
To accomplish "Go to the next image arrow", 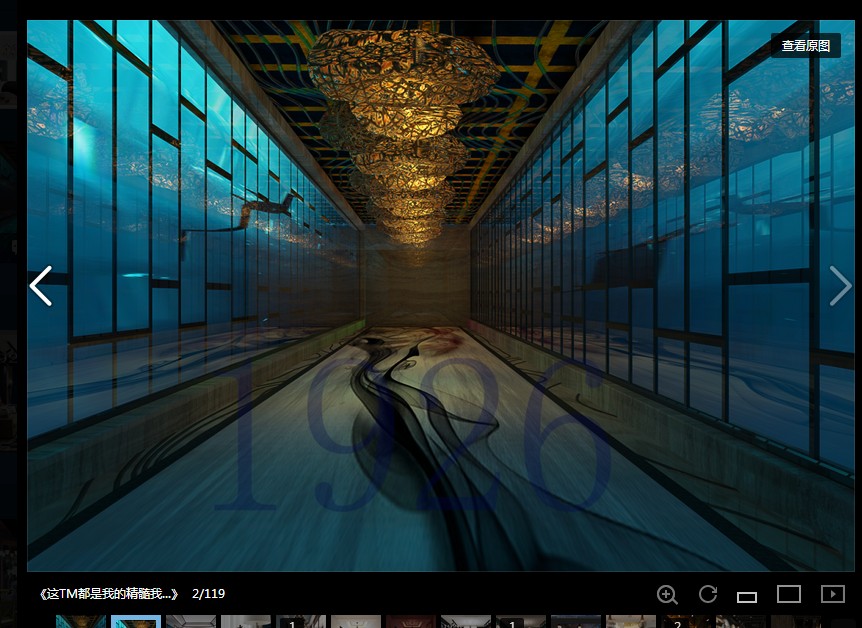I will 840,286.
